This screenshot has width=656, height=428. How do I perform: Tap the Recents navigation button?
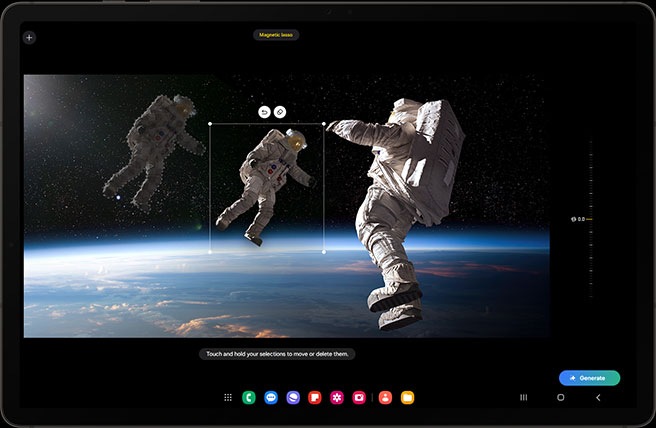pyautogui.click(x=523, y=397)
